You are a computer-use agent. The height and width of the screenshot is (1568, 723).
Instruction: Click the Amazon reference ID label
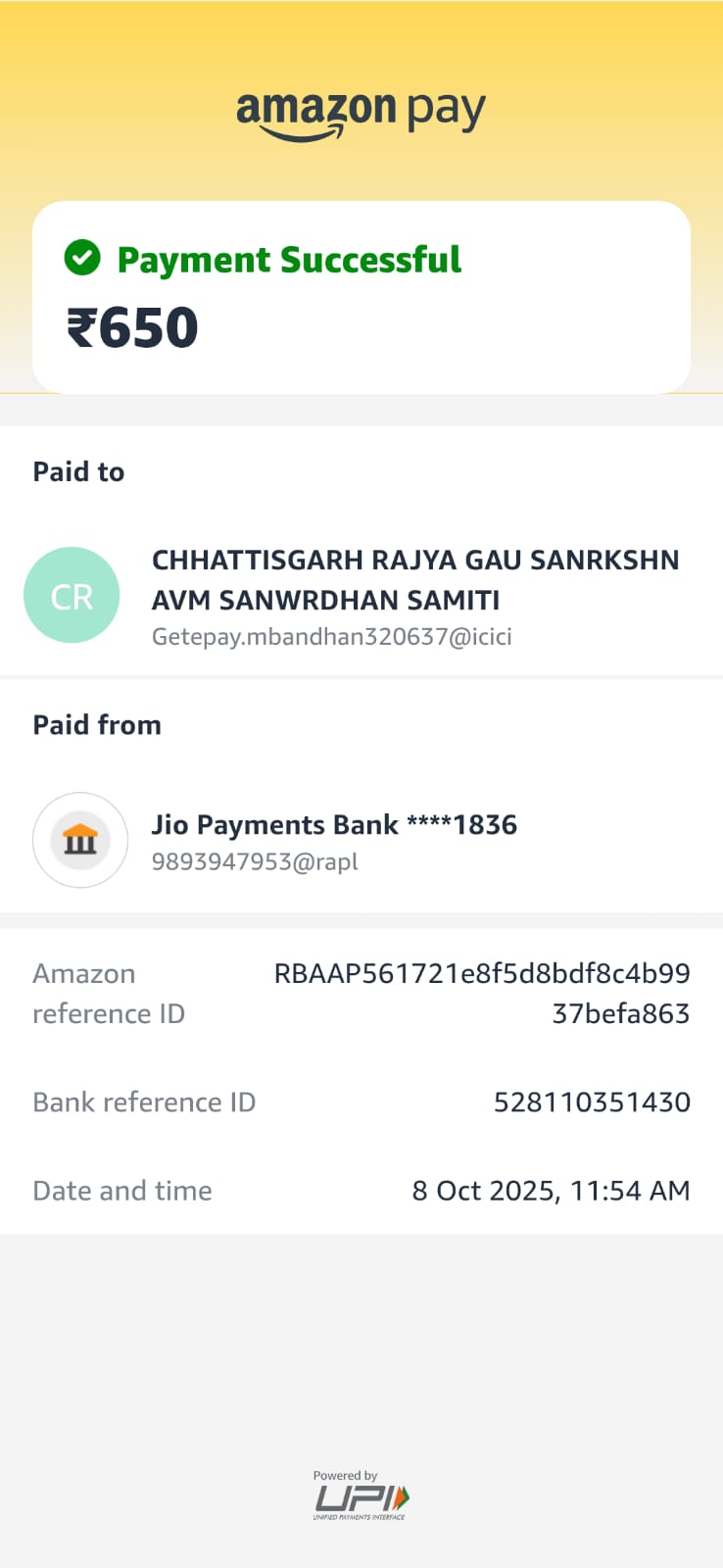pyautogui.click(x=108, y=994)
